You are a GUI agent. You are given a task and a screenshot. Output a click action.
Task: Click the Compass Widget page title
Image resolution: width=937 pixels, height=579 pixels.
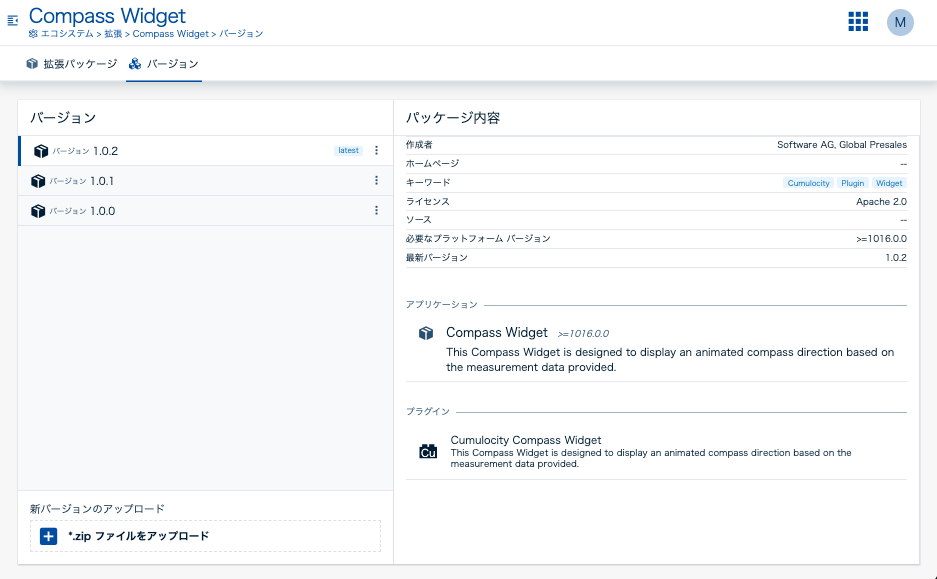[107, 16]
